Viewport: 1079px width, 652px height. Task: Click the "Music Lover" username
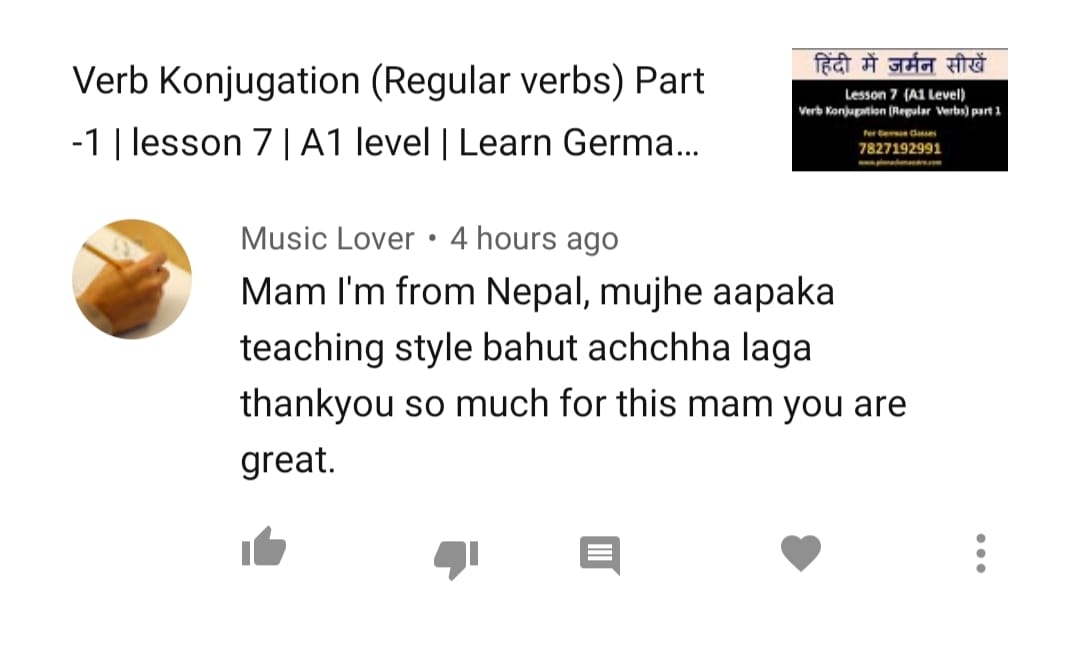point(328,239)
